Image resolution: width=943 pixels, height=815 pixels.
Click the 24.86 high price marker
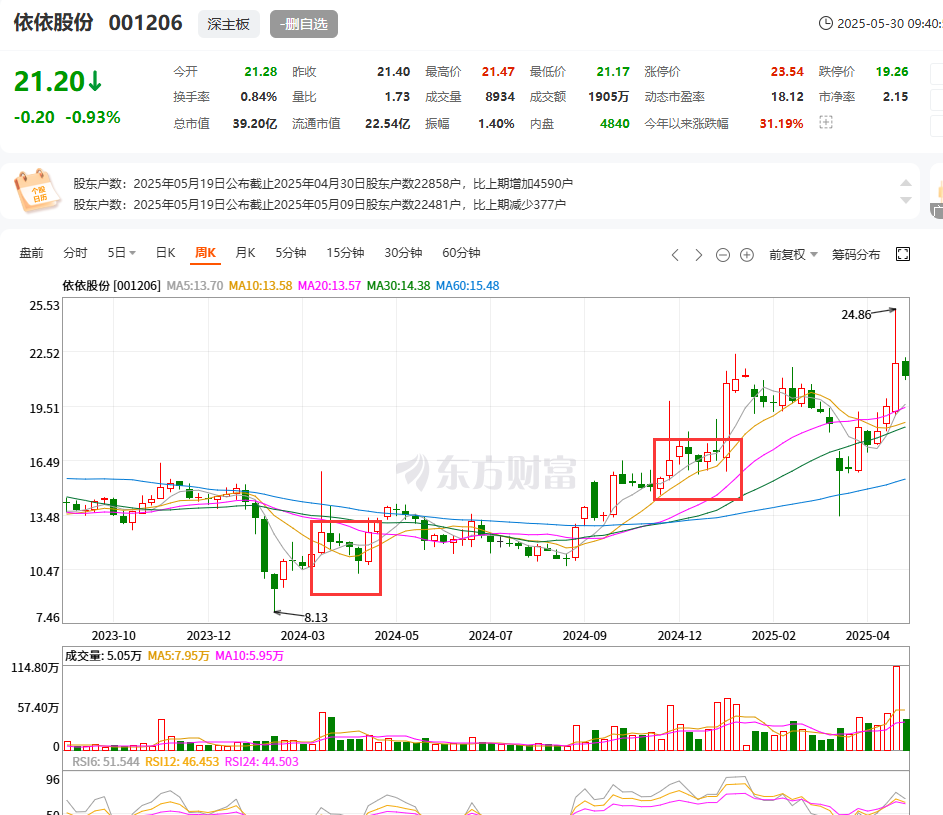coord(856,315)
